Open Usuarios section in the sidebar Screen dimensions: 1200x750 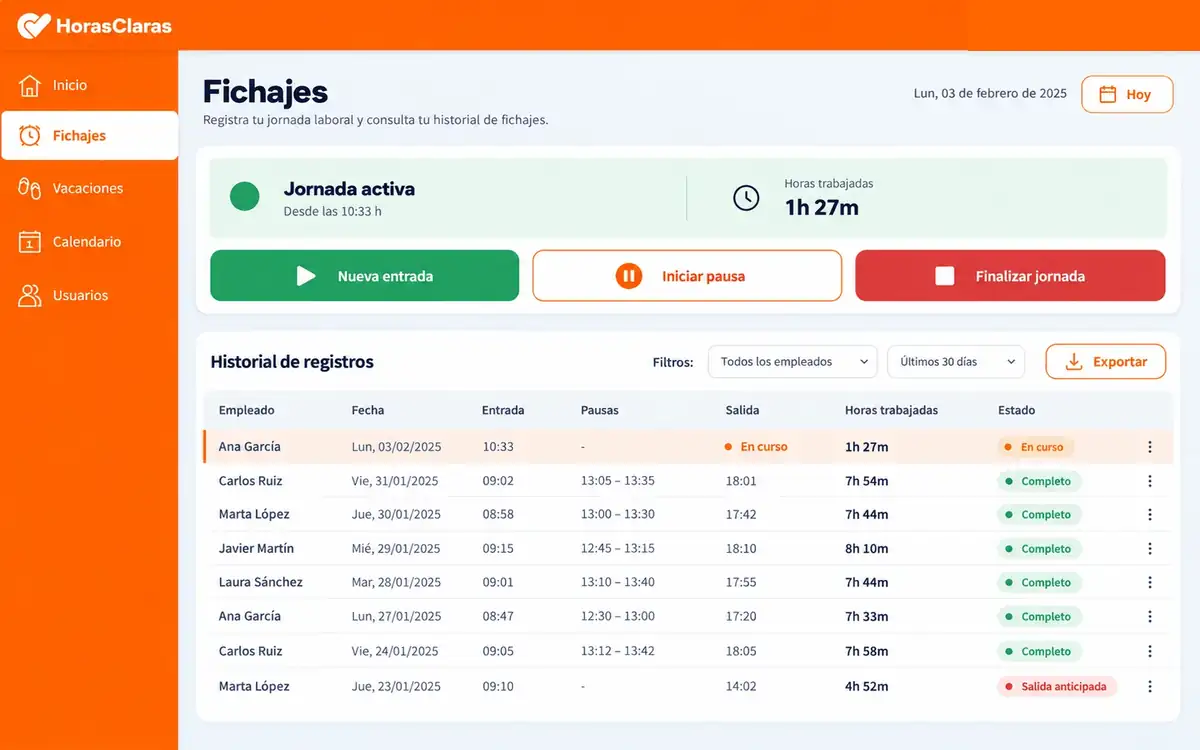89,295
